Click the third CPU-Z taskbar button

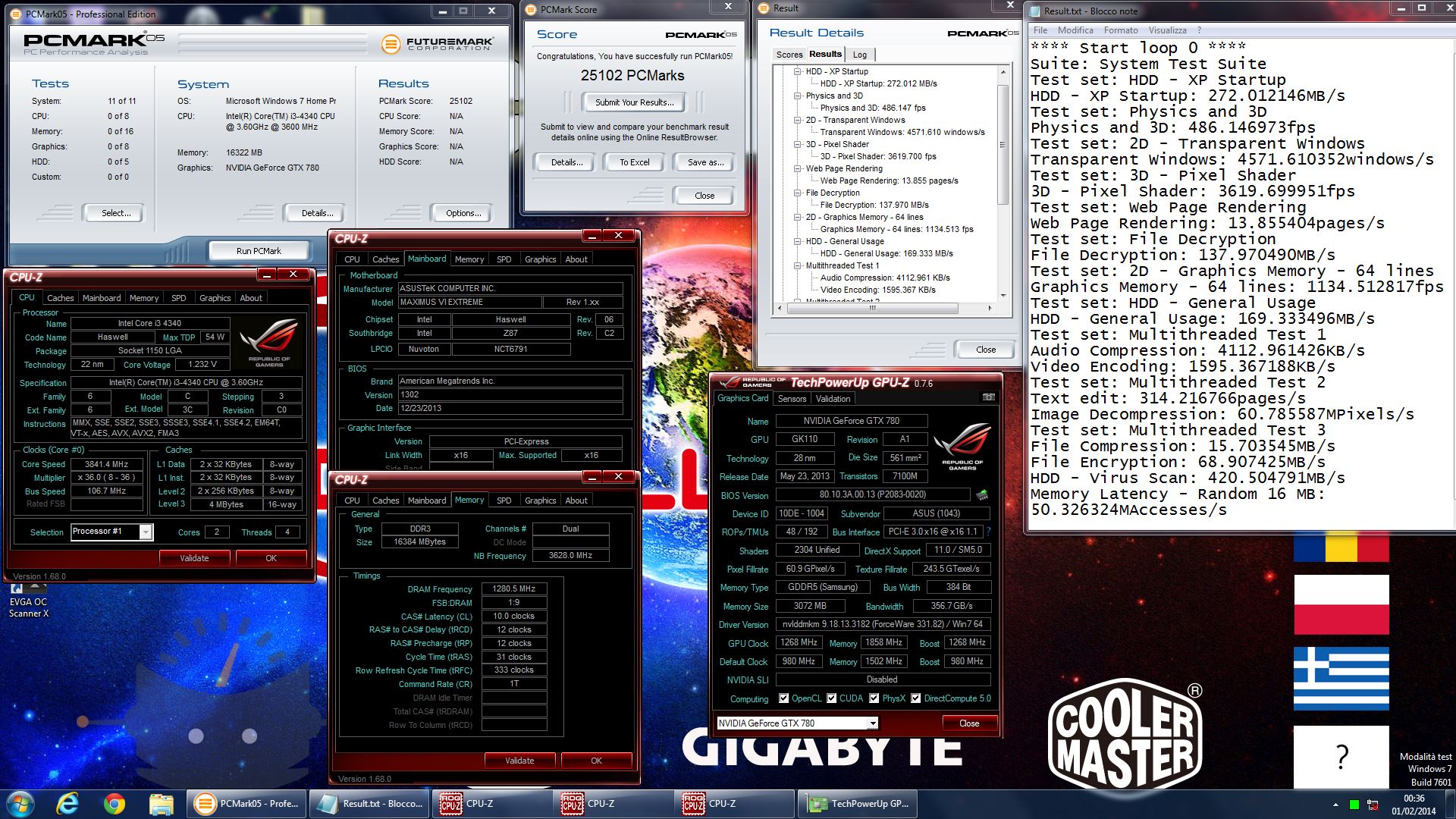[x=736, y=803]
